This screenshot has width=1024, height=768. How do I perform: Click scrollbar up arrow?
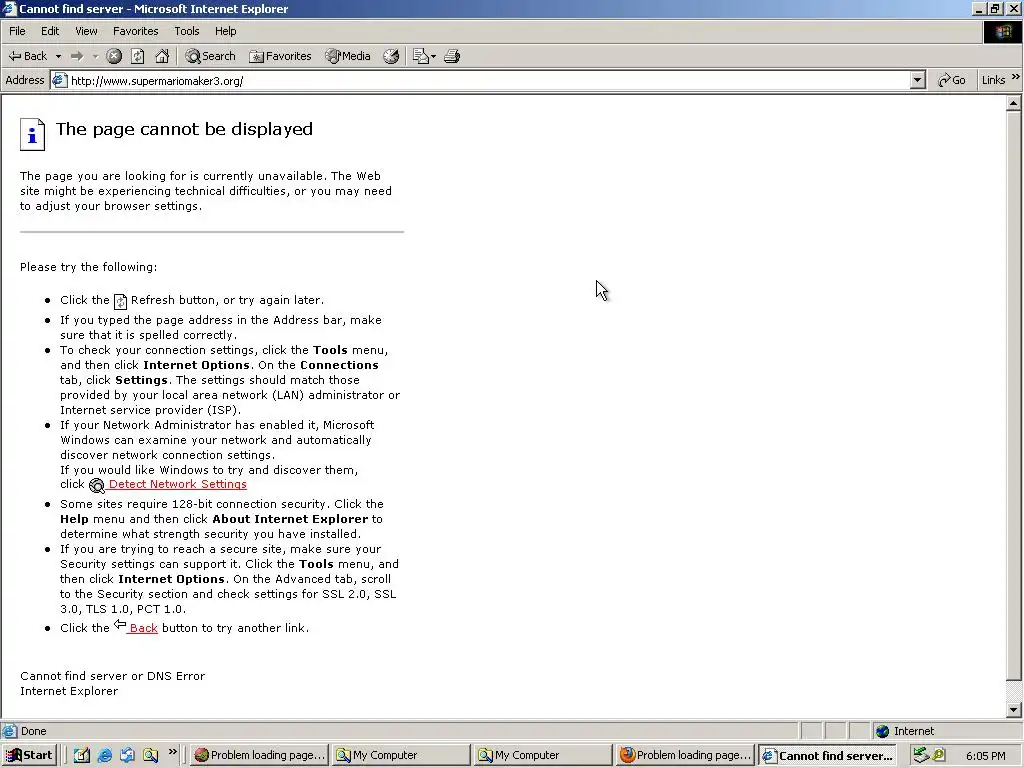[x=1013, y=103]
